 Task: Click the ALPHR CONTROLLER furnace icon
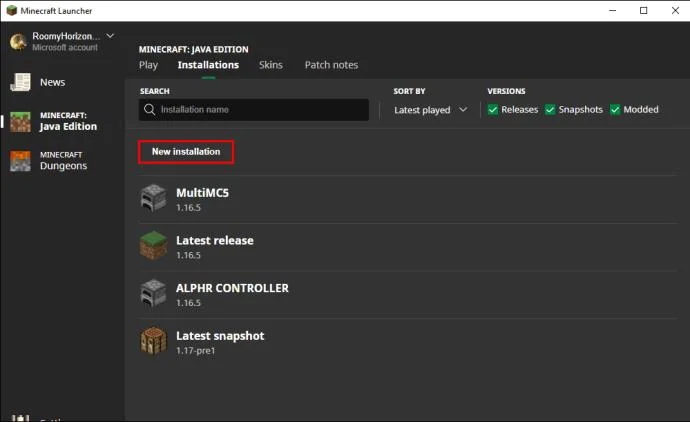[153, 293]
